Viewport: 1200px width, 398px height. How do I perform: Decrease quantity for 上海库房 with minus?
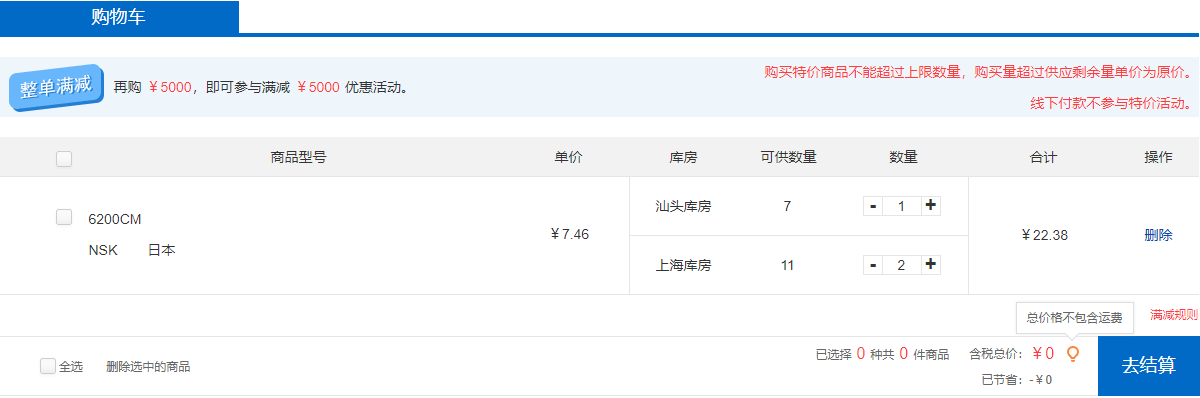tap(873, 265)
